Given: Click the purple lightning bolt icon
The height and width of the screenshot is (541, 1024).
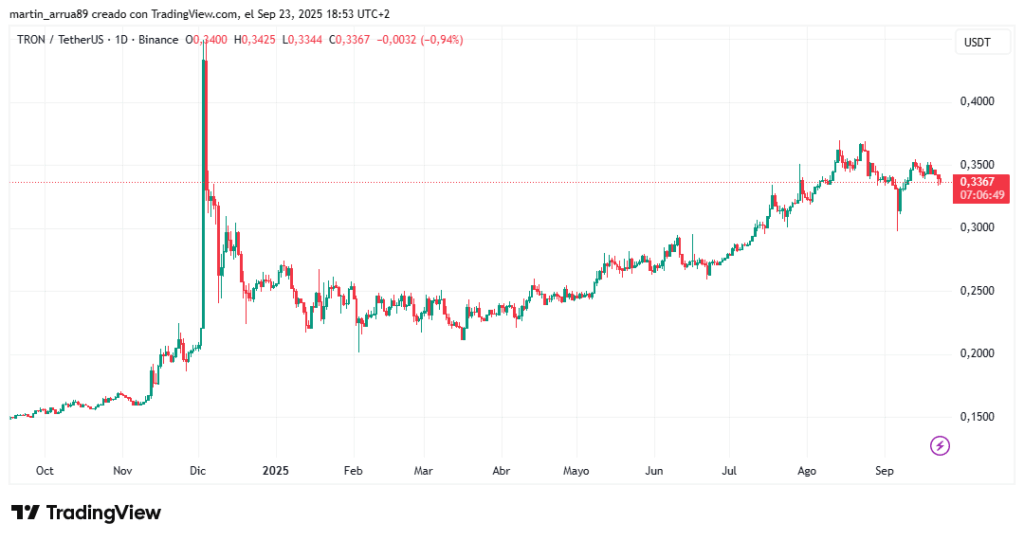Looking at the screenshot, I should [940, 446].
